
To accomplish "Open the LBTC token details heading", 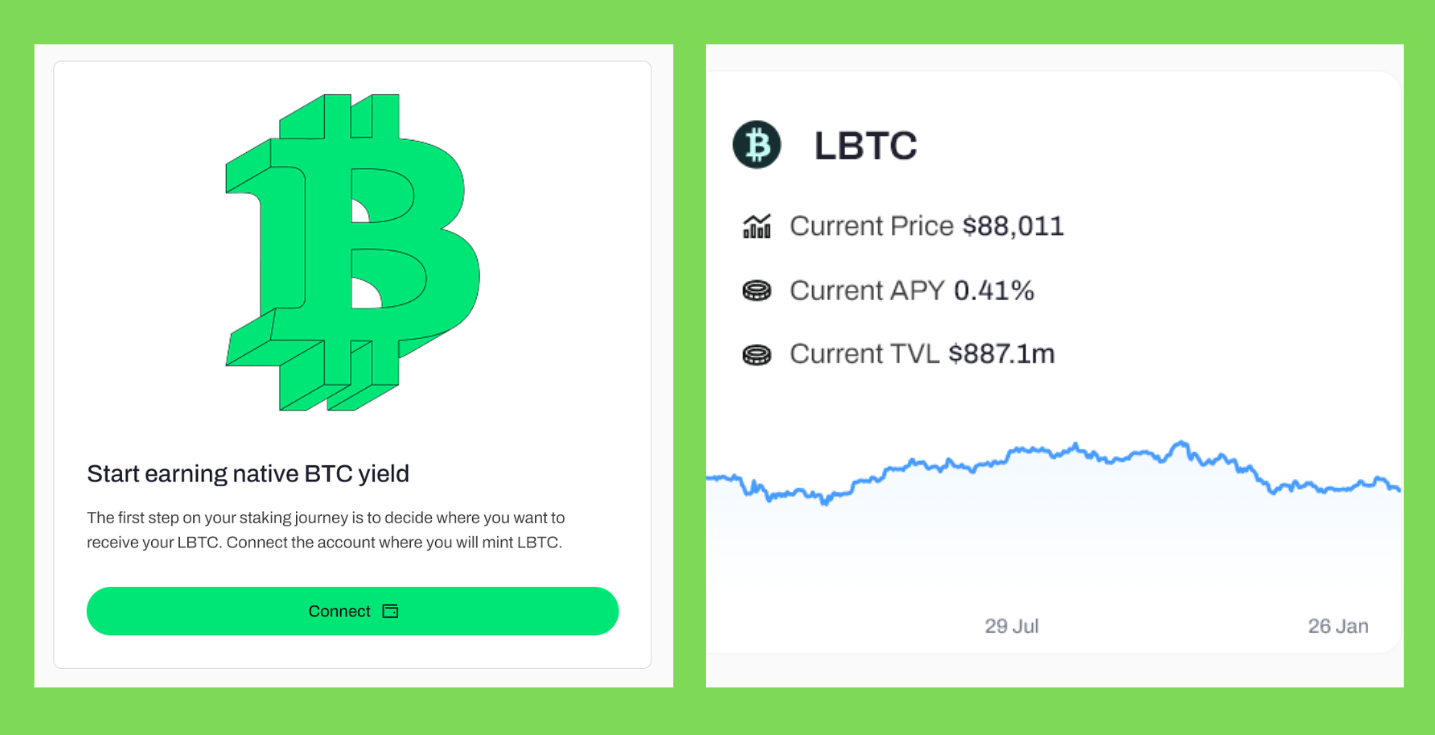I will coord(864,144).
